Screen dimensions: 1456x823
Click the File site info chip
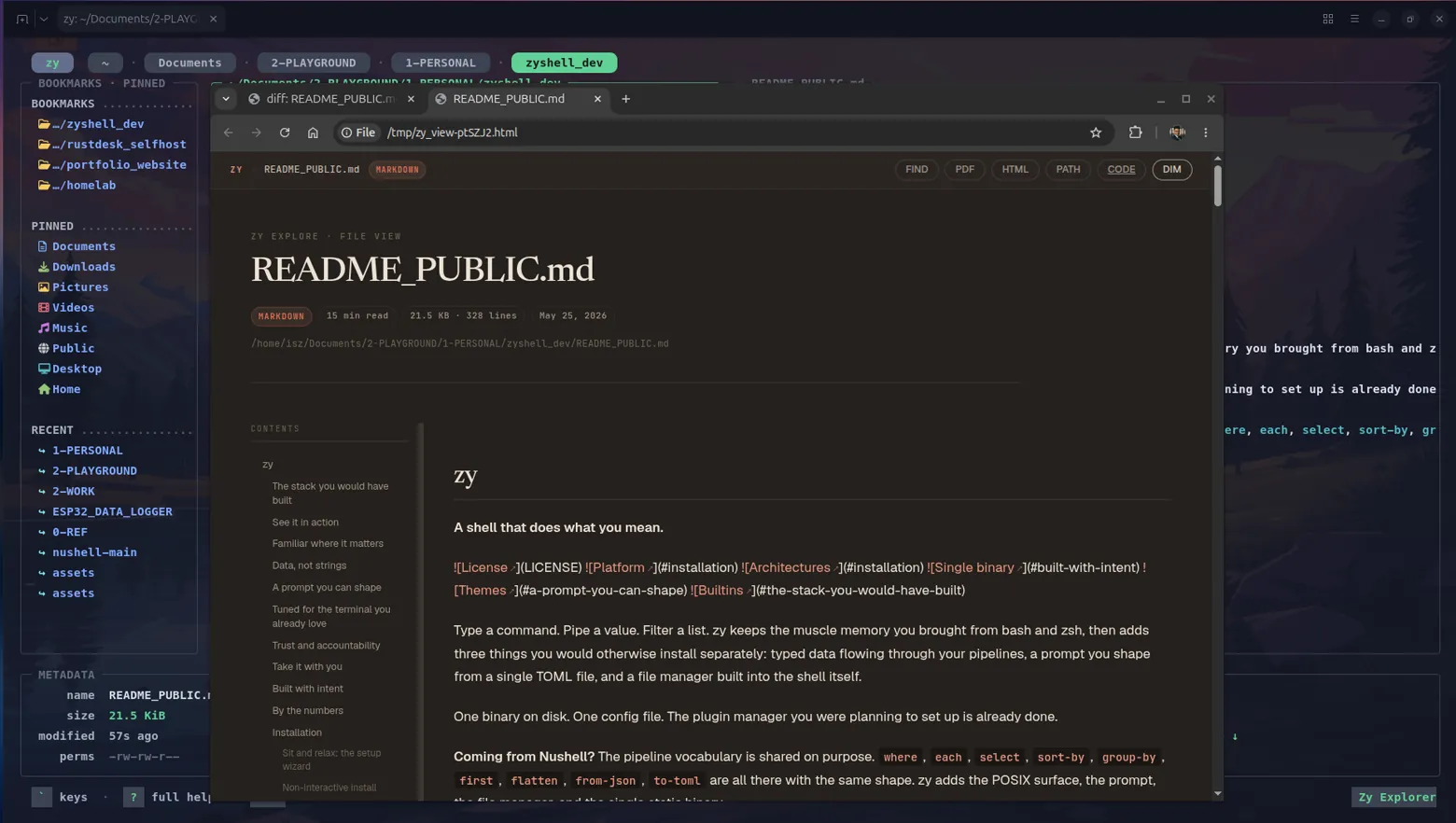[x=357, y=133]
